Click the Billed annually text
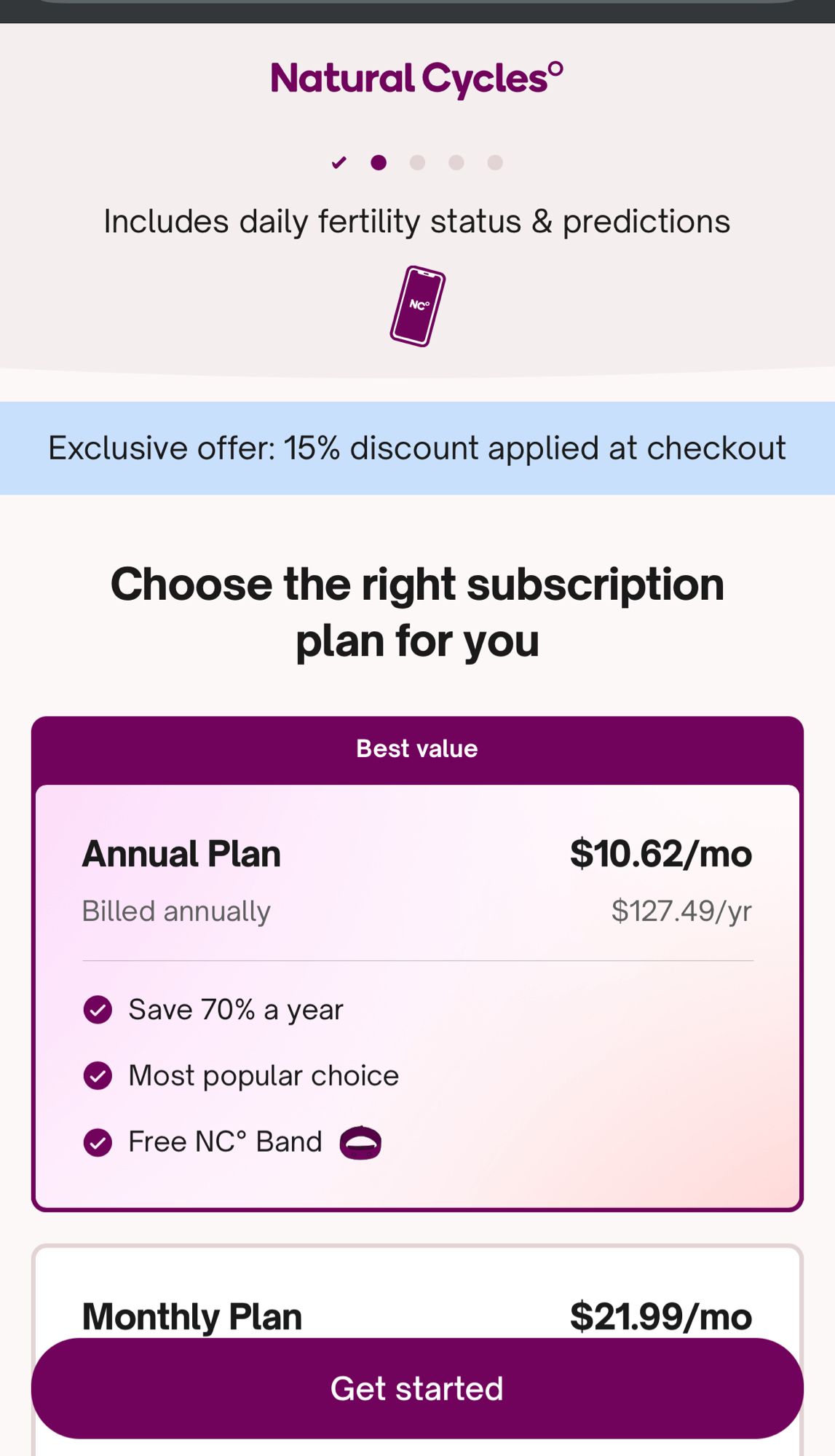The image size is (835, 1456). [x=176, y=911]
